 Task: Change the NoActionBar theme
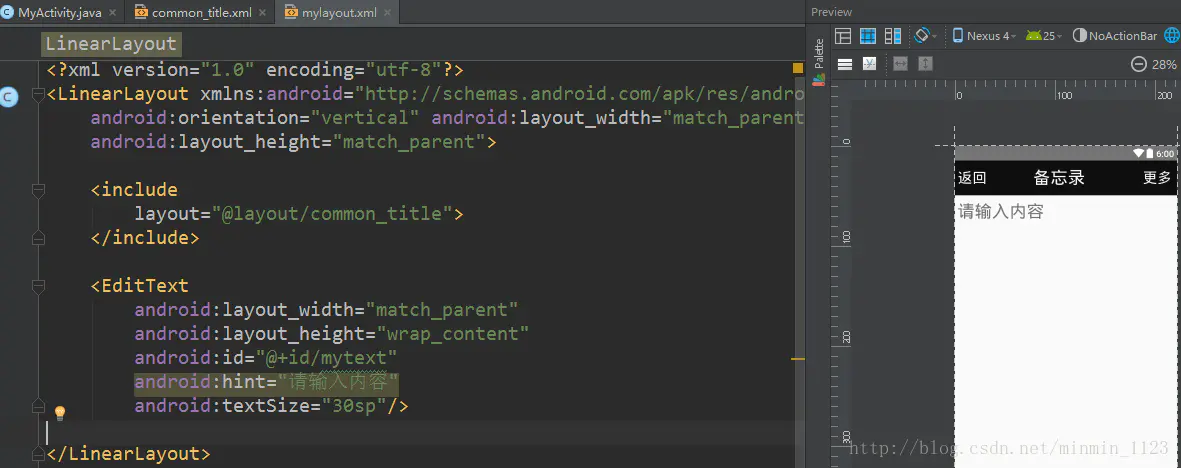(1114, 35)
